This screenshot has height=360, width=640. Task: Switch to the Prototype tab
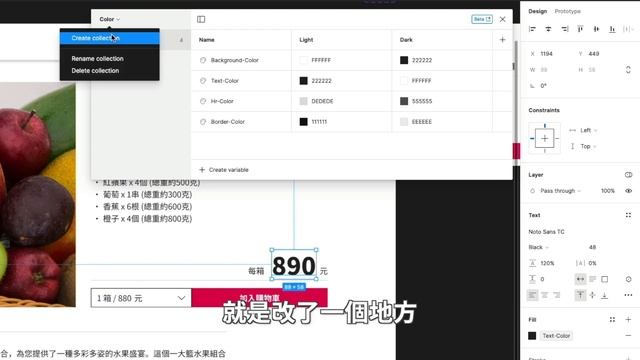(x=567, y=11)
